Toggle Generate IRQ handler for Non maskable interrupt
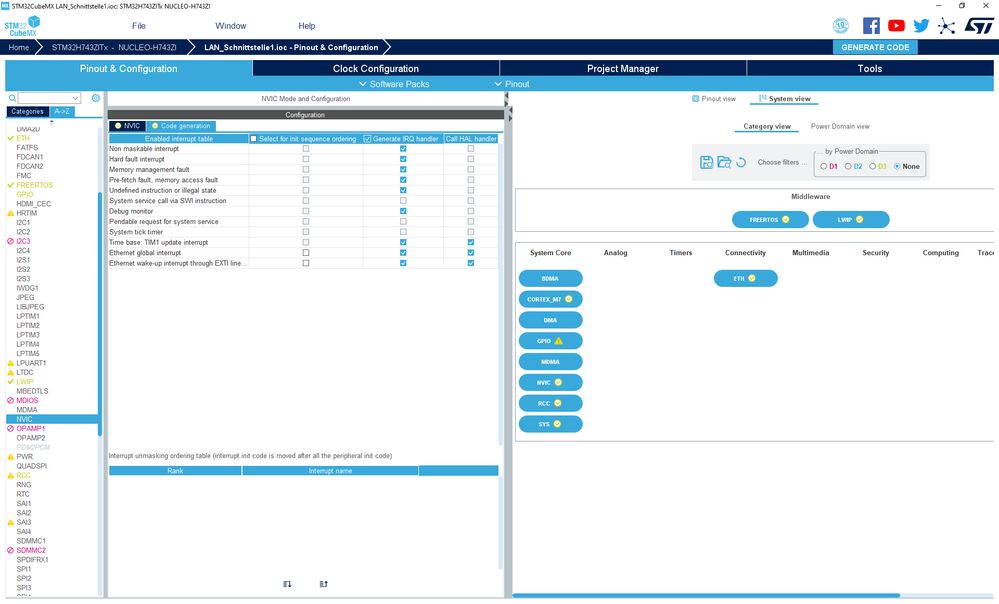This screenshot has height=604, width=999. point(403,148)
